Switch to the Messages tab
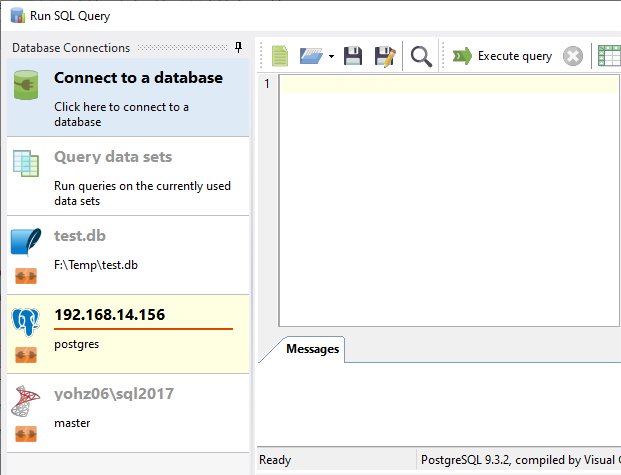Screen dimensions: 621x475 click(312, 349)
